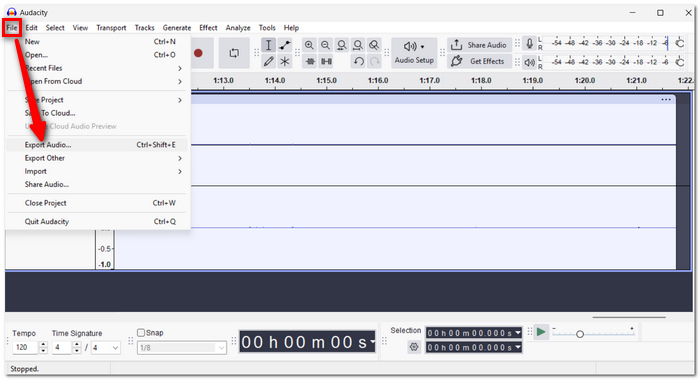700x380 pixels.
Task: Click the recording meter microphone icon
Action: click(x=529, y=44)
